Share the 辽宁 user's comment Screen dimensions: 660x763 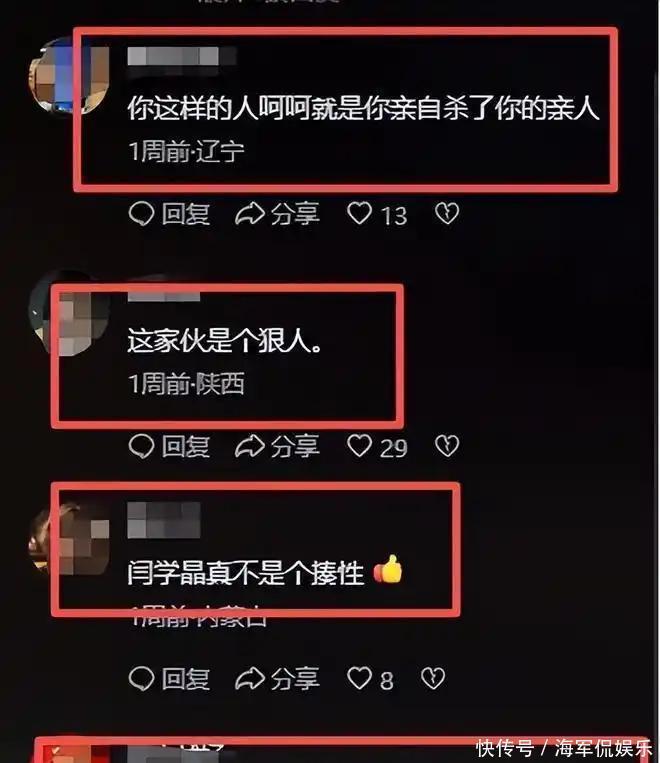click(x=277, y=214)
